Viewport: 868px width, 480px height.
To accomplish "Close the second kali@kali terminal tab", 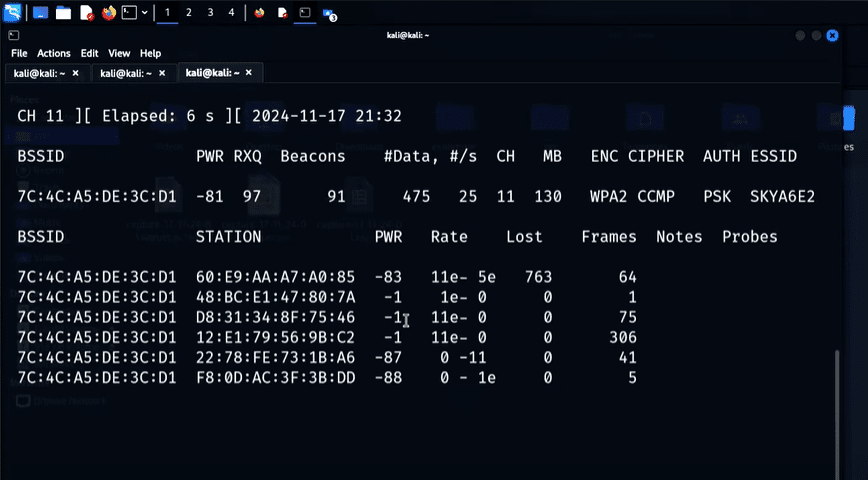I will 163,73.
